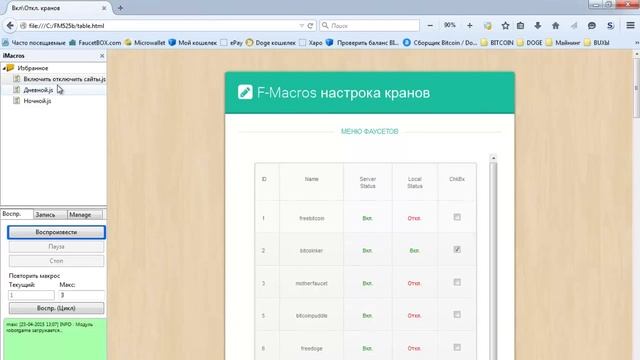
Task: Click the address bar with file:///C:/FM525b/table.html
Action: (163, 26)
